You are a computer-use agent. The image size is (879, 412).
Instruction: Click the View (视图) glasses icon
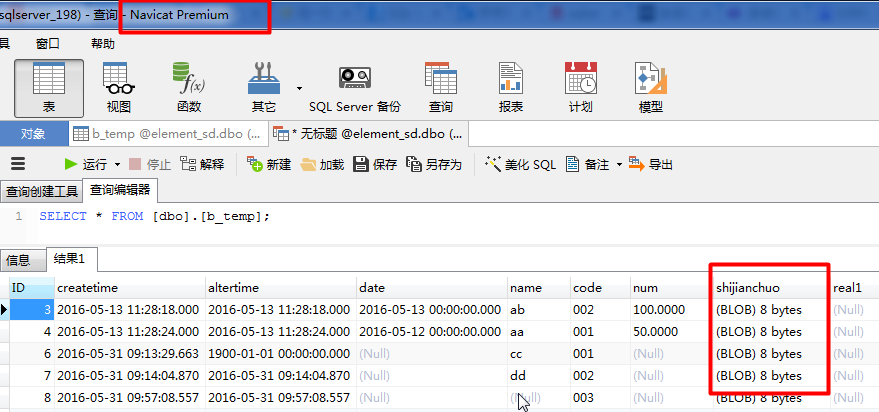(x=118, y=87)
